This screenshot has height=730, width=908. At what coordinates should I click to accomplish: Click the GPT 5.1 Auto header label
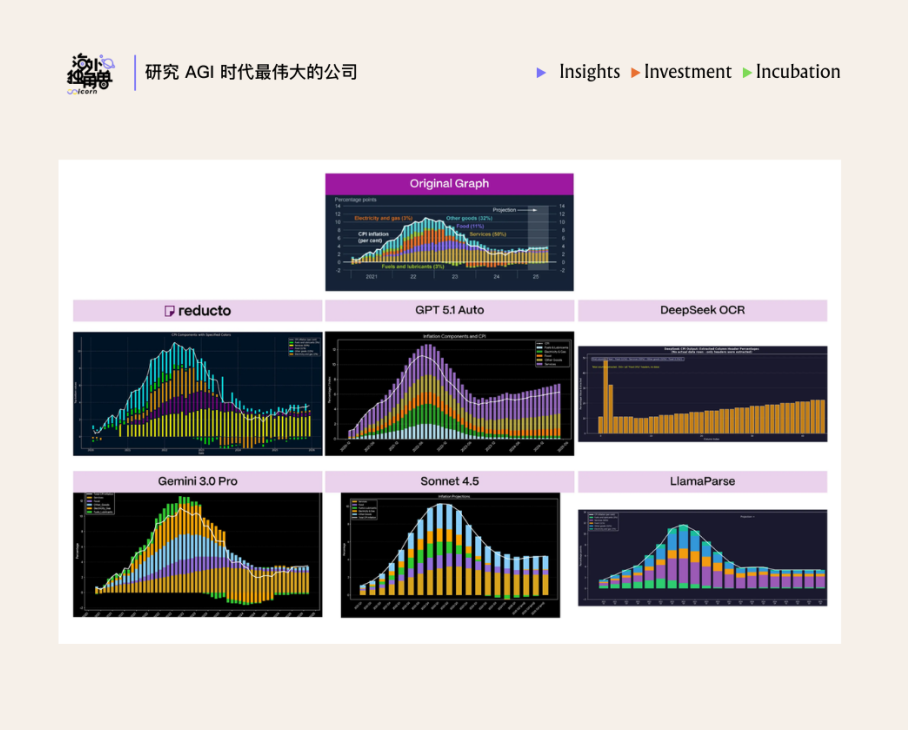(x=449, y=310)
